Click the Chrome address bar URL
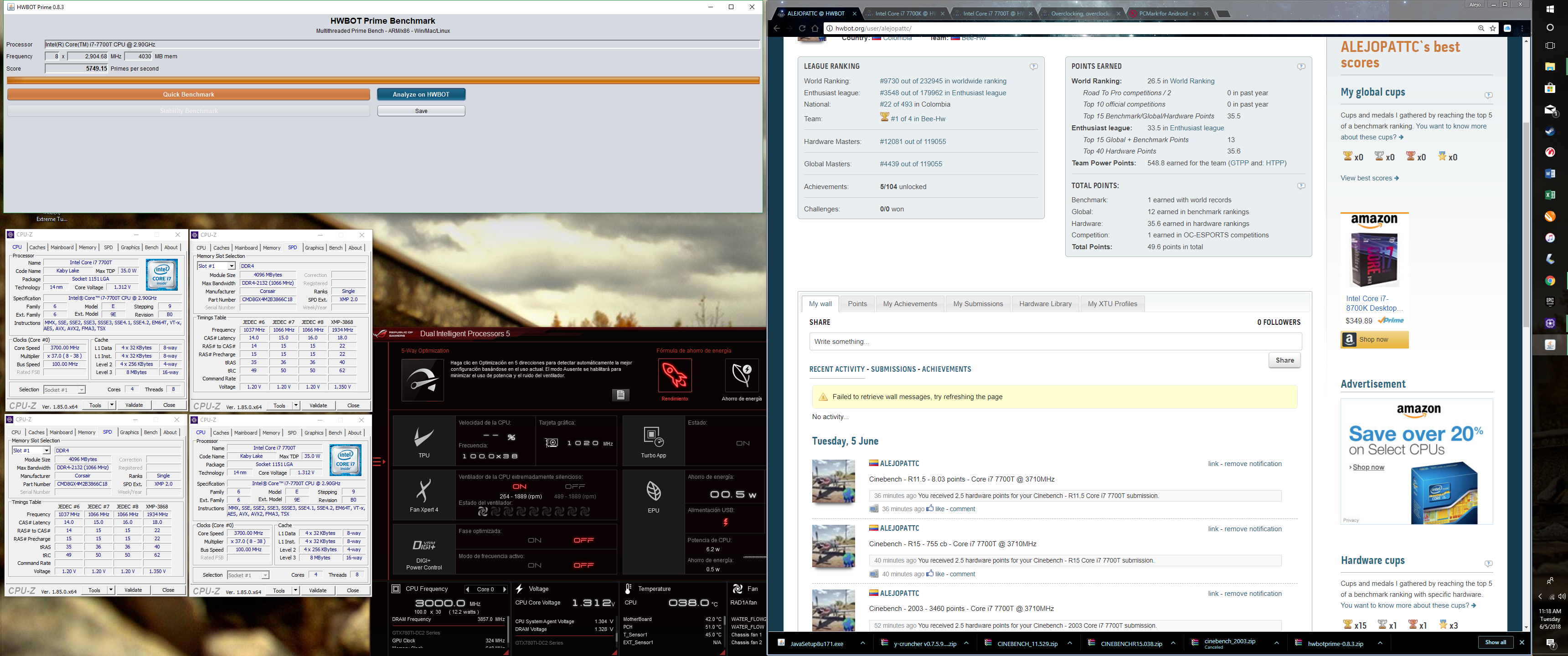 point(873,28)
